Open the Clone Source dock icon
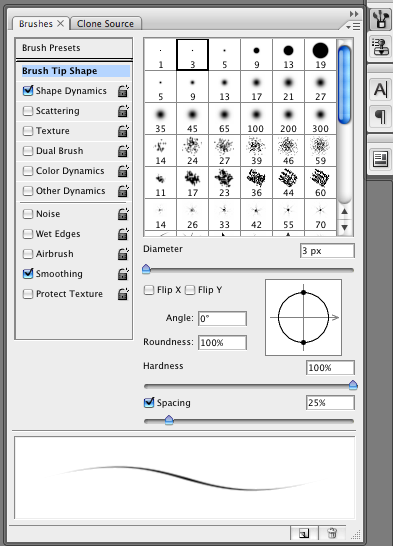This screenshot has width=393, height=546. [380, 47]
